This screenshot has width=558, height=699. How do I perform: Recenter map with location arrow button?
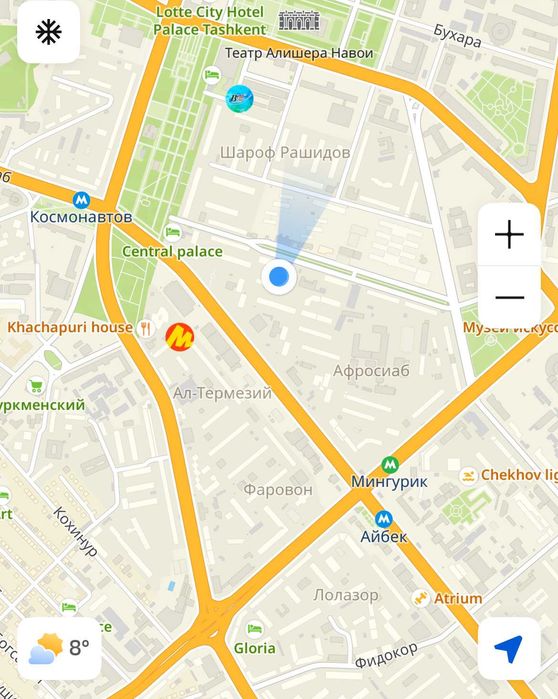point(509,649)
